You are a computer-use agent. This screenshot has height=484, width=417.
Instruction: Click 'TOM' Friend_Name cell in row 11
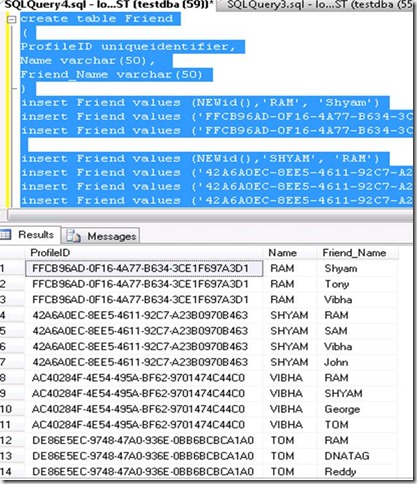pyautogui.click(x=357, y=425)
